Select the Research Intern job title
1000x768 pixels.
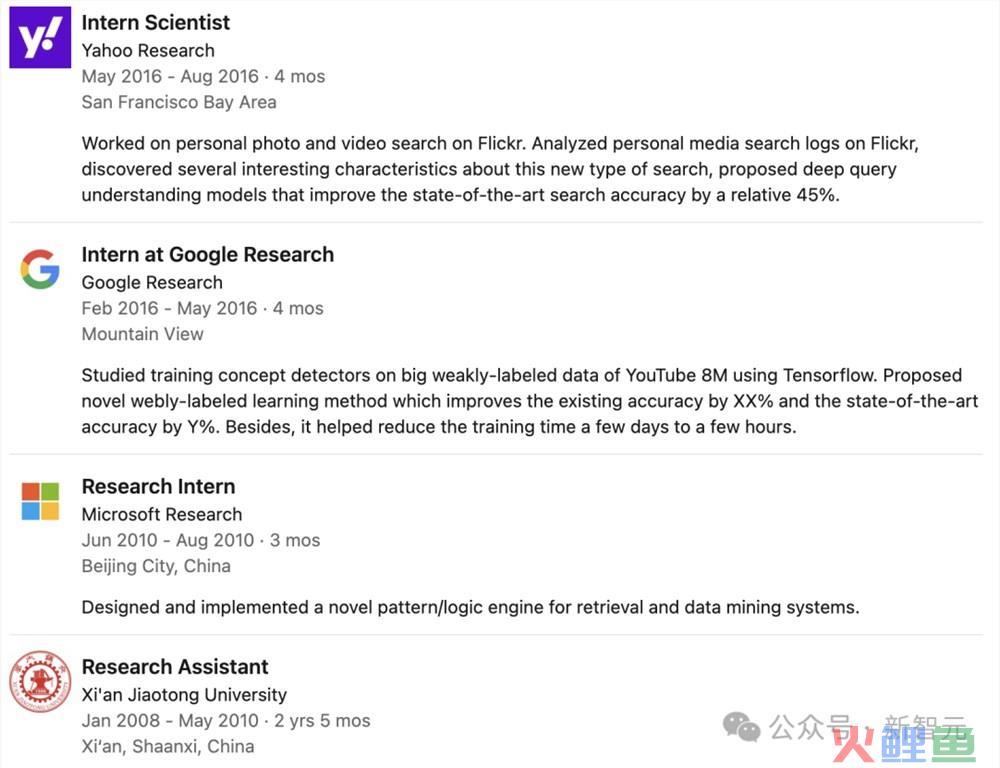point(159,487)
